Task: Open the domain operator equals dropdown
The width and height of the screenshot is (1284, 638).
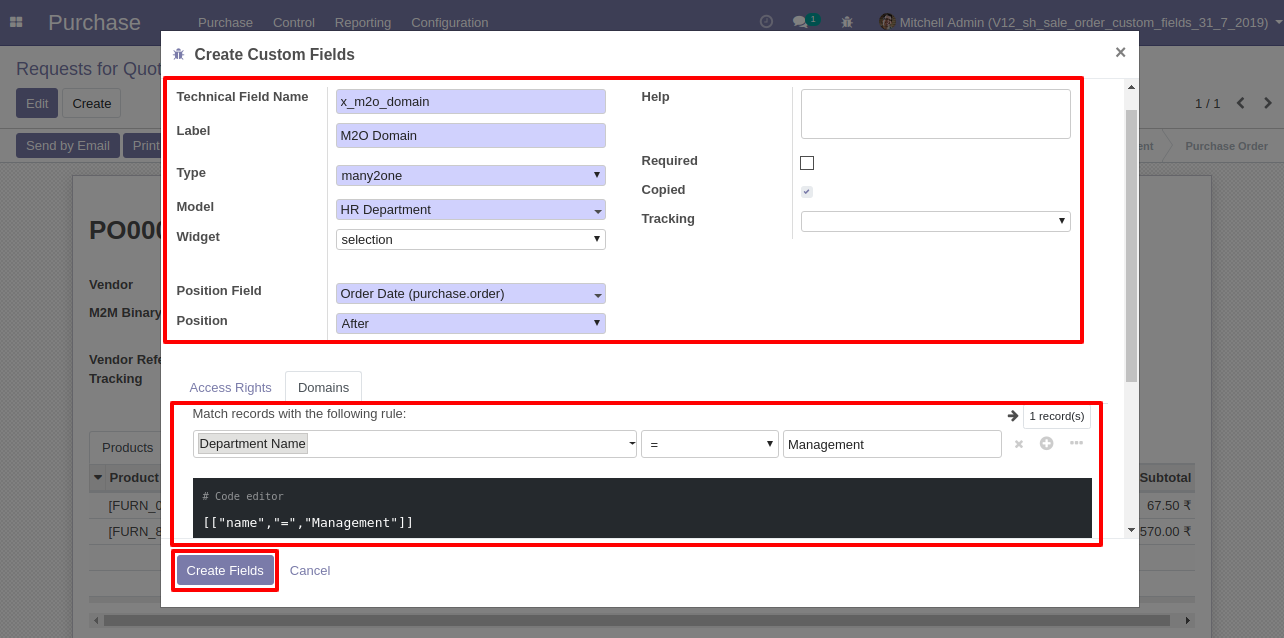Action: tap(709, 444)
